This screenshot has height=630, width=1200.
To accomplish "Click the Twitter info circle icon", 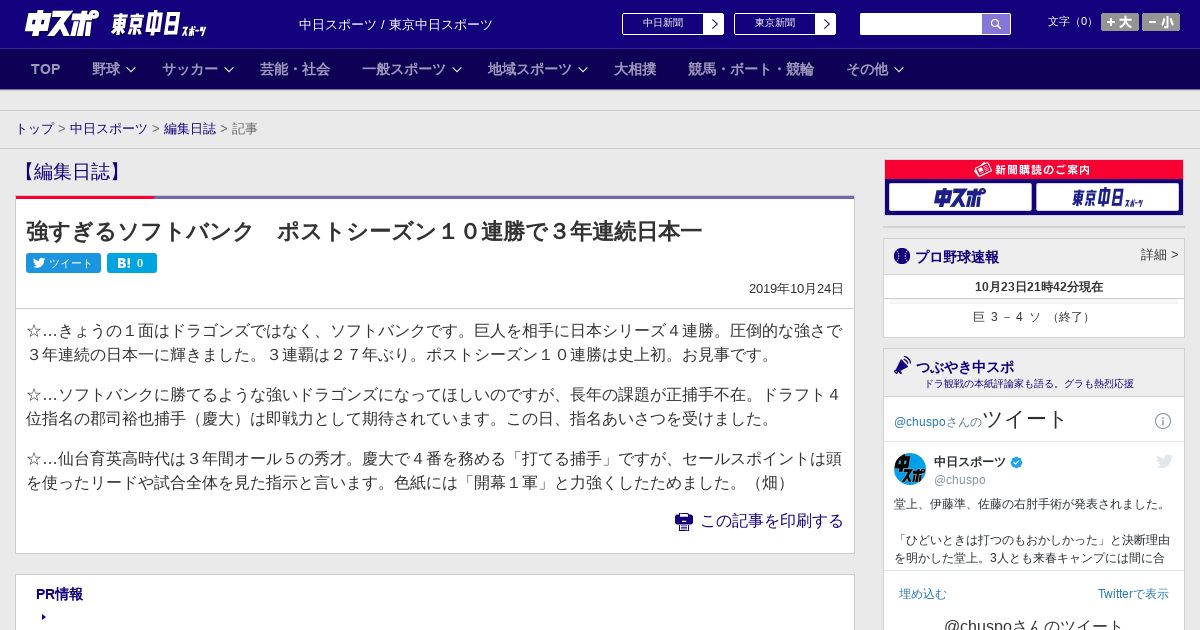I will tap(1163, 421).
